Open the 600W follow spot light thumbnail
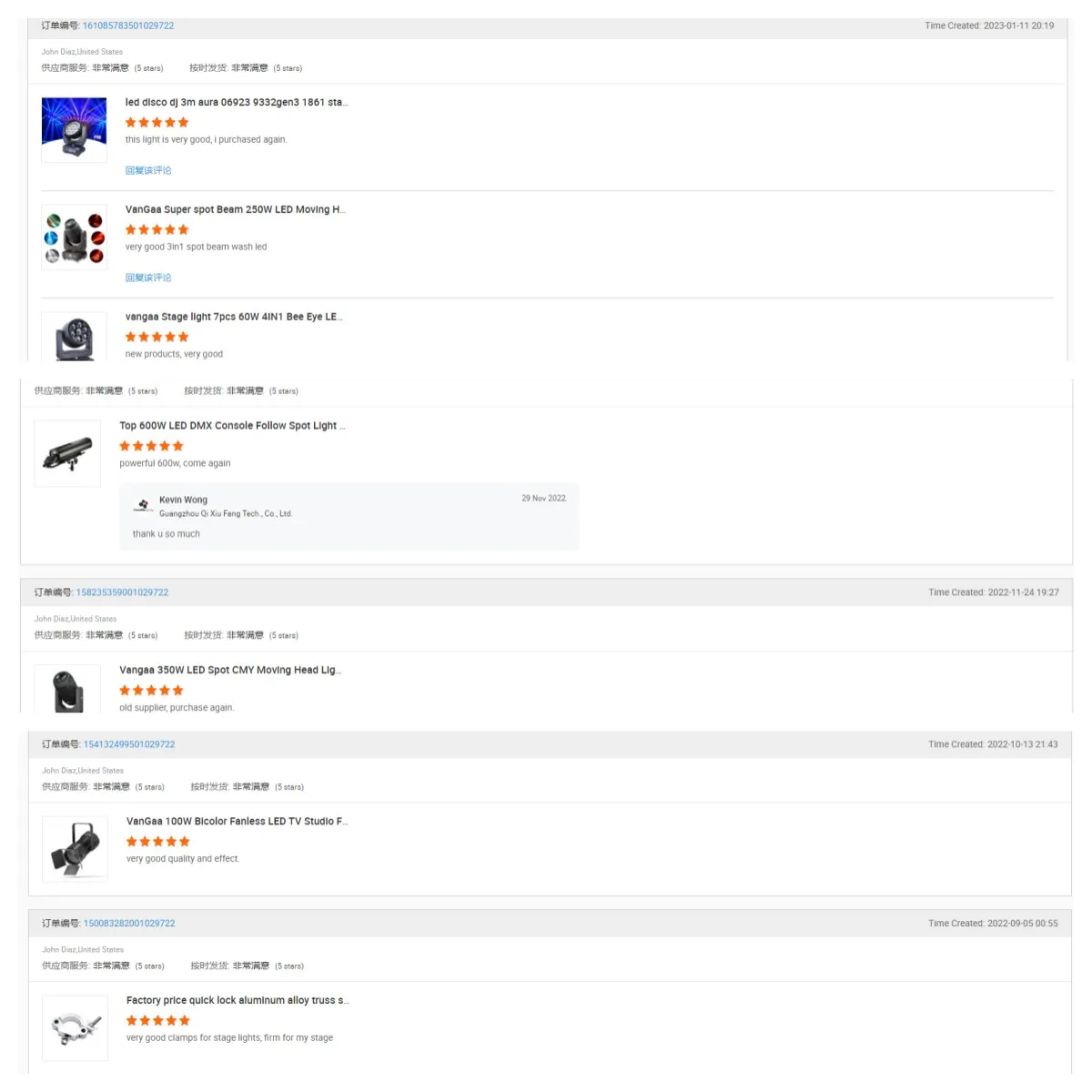Image resolution: width=1092 pixels, height=1092 pixels. (x=68, y=453)
